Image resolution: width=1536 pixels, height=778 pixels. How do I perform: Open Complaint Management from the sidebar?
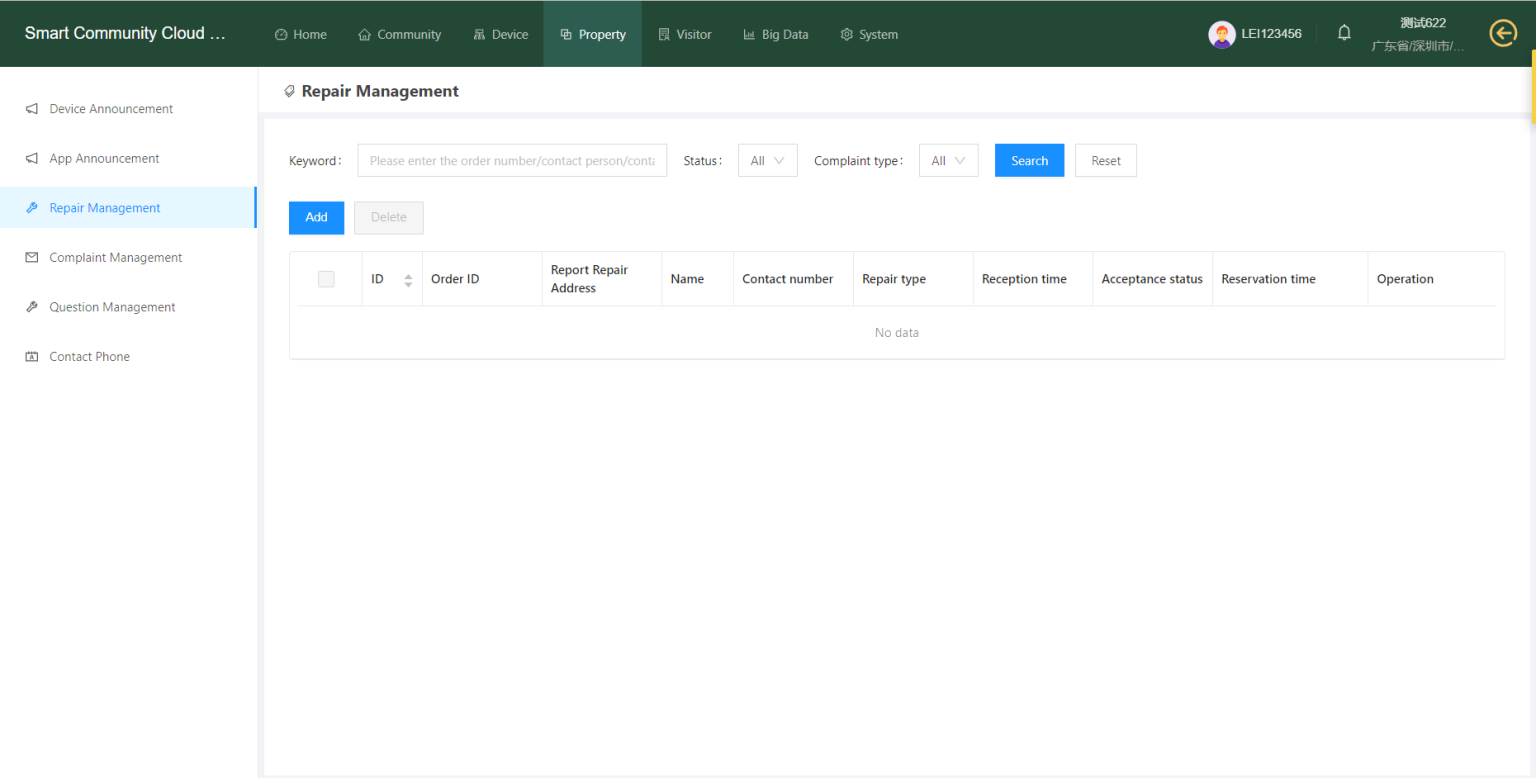(115, 257)
